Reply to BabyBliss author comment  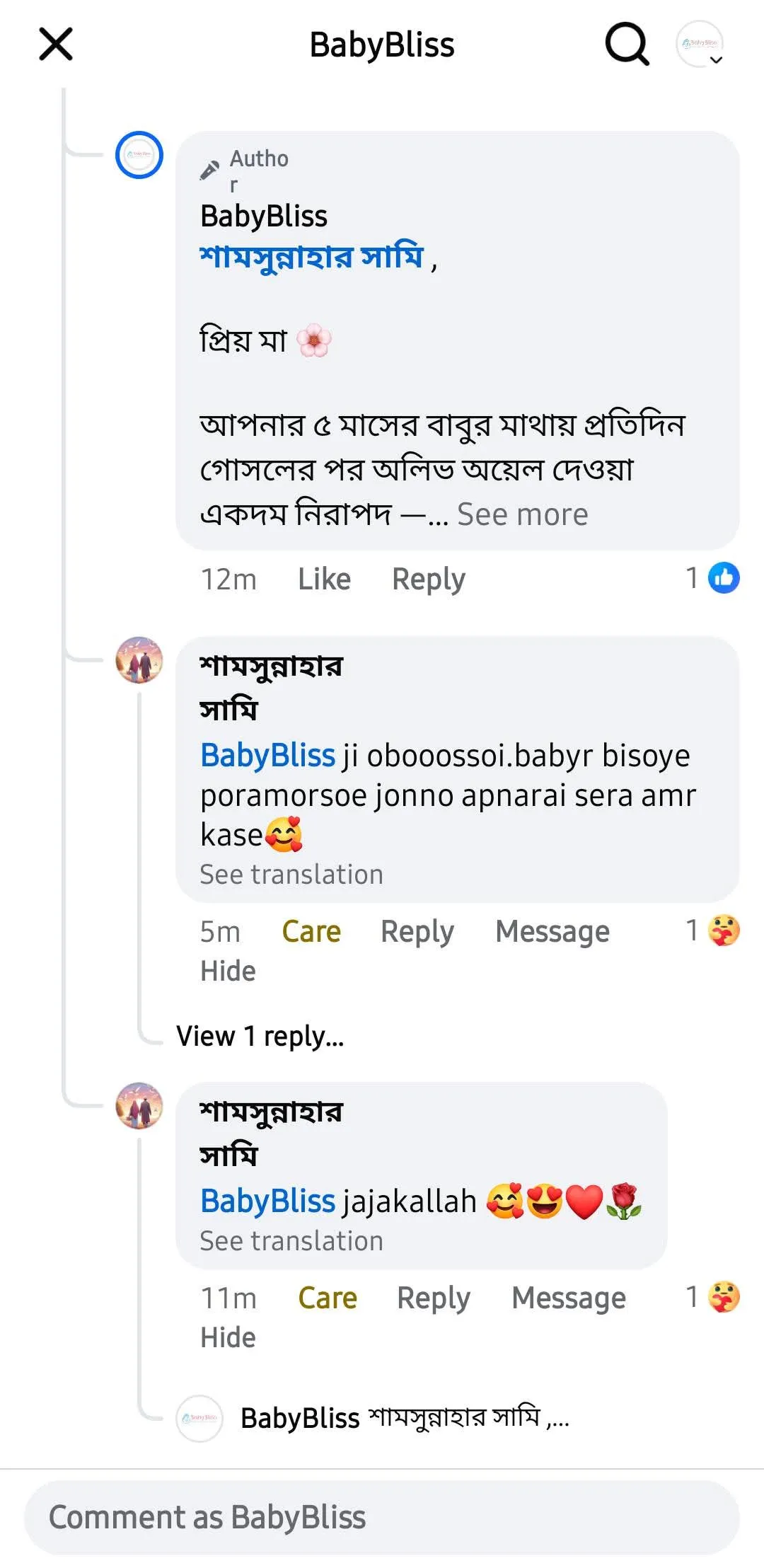tap(429, 579)
